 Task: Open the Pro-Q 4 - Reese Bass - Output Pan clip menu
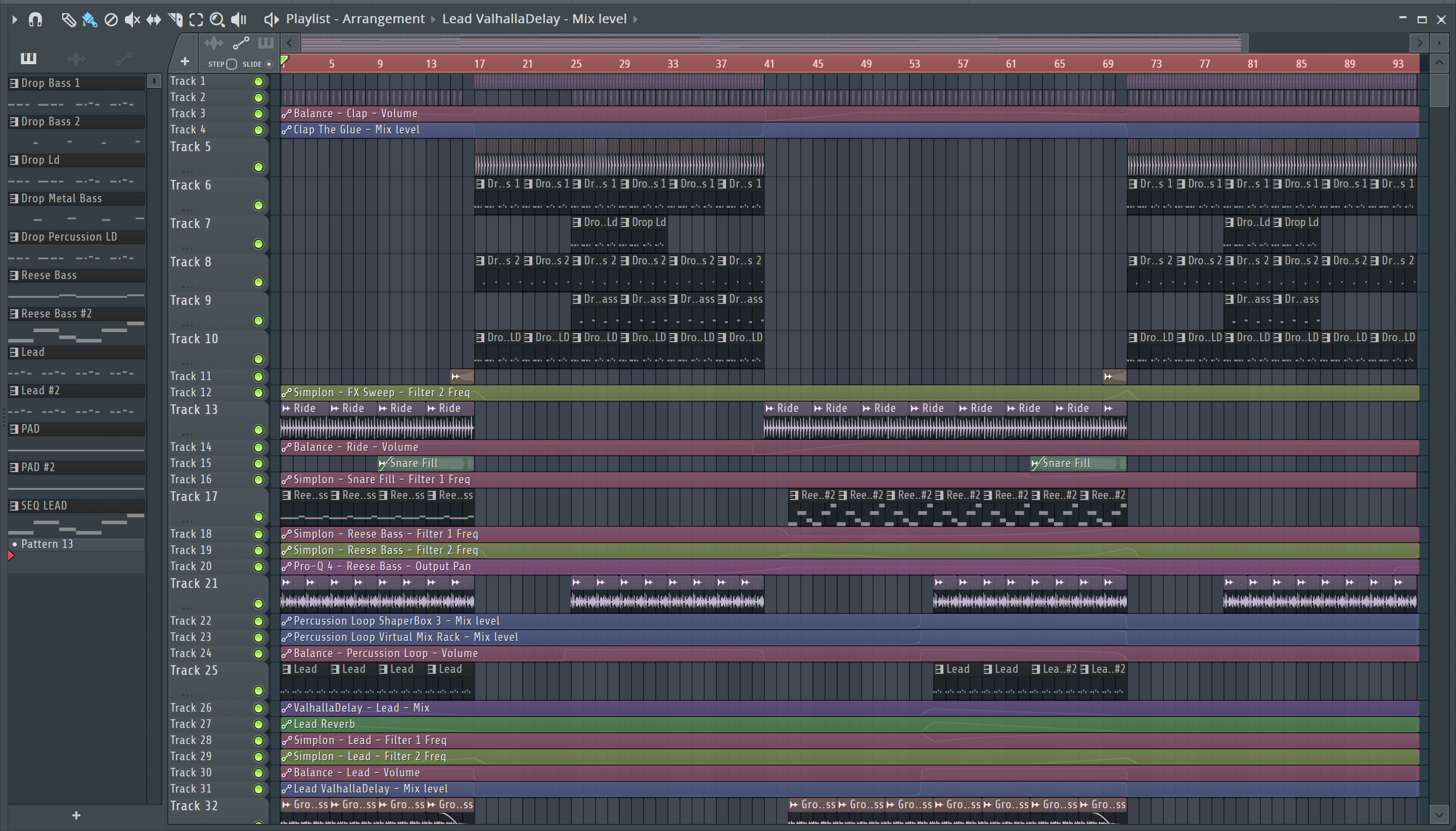click(287, 567)
